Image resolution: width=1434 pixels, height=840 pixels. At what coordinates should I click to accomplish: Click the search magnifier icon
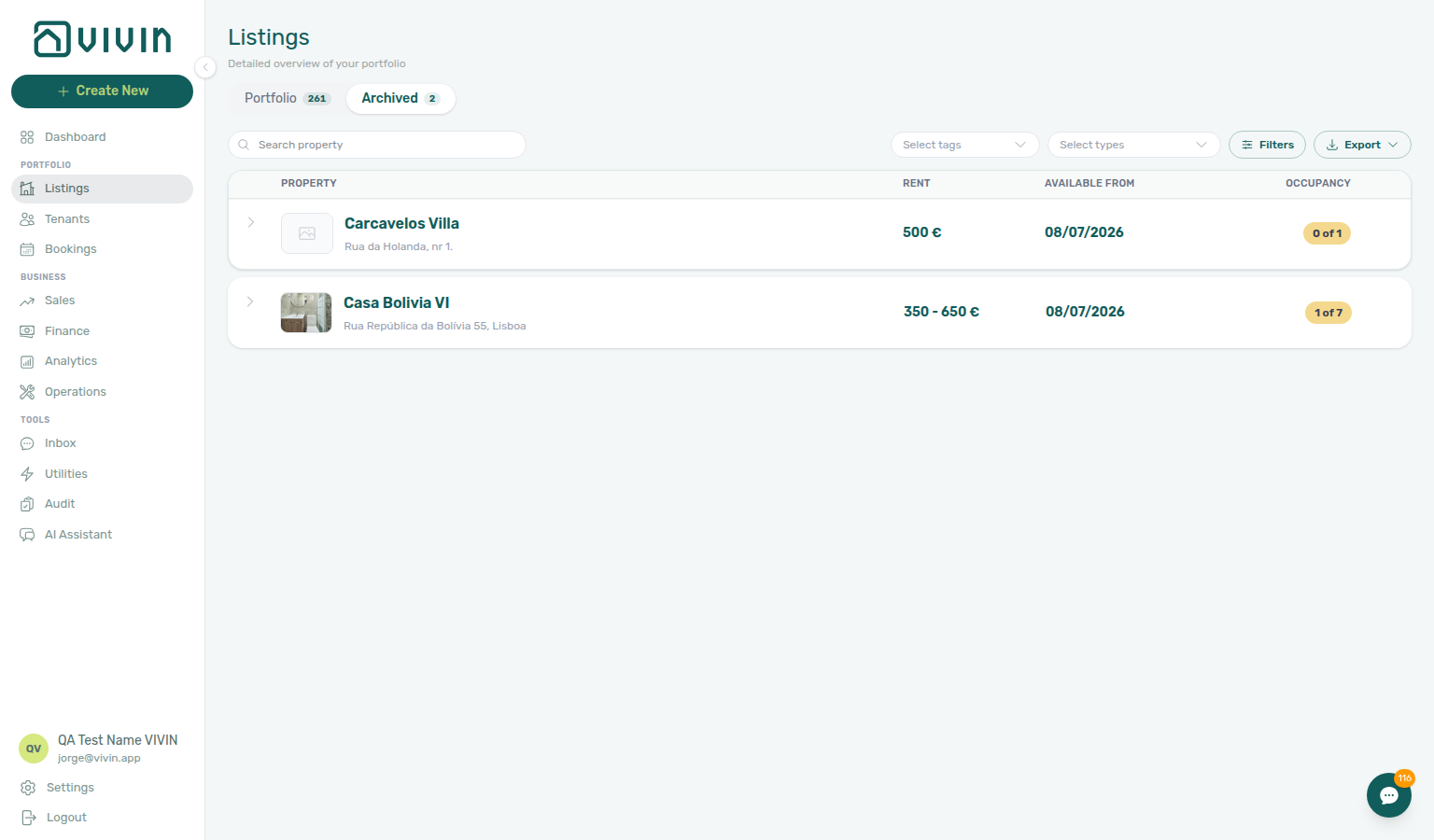(x=244, y=145)
